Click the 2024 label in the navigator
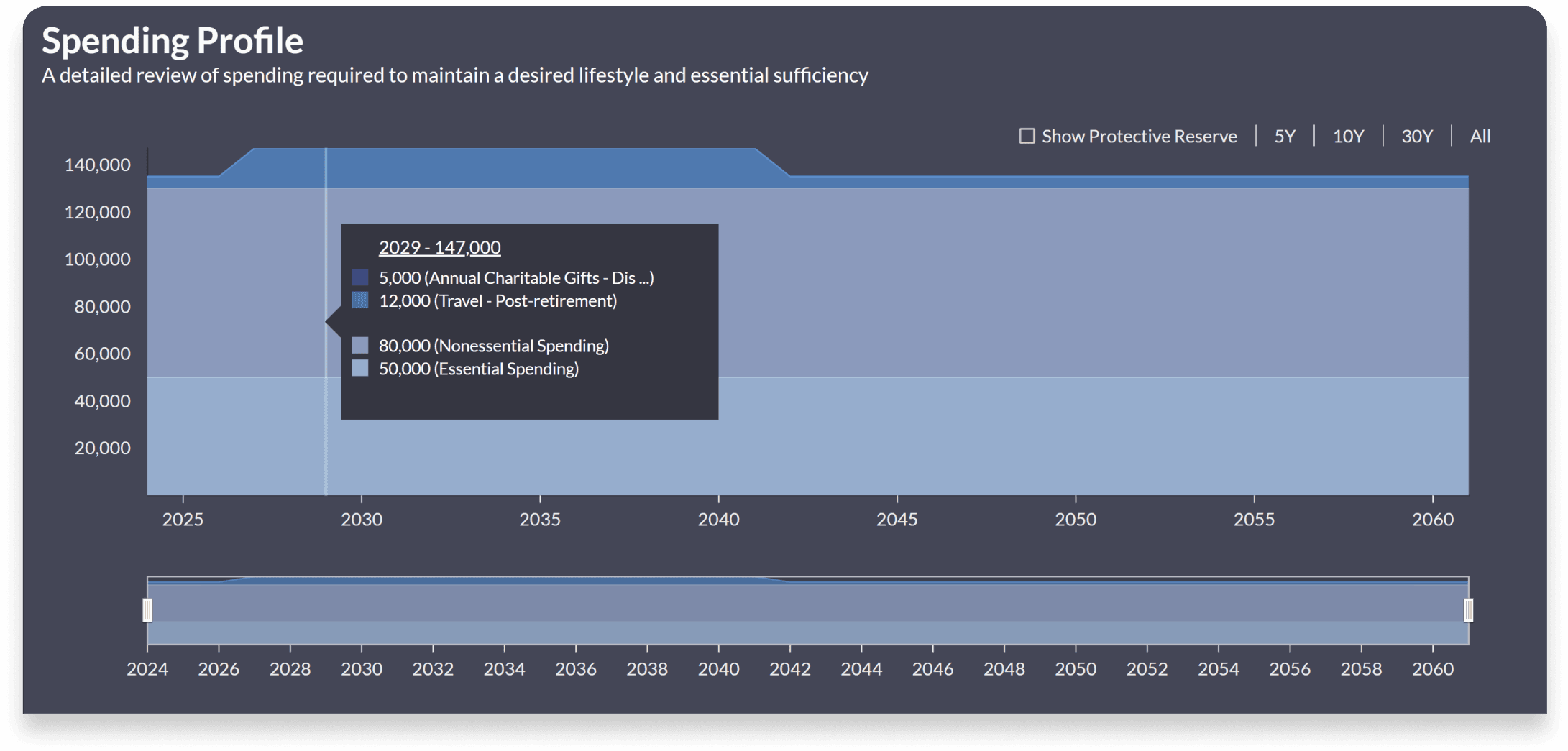The width and height of the screenshot is (1568, 751). [x=147, y=668]
